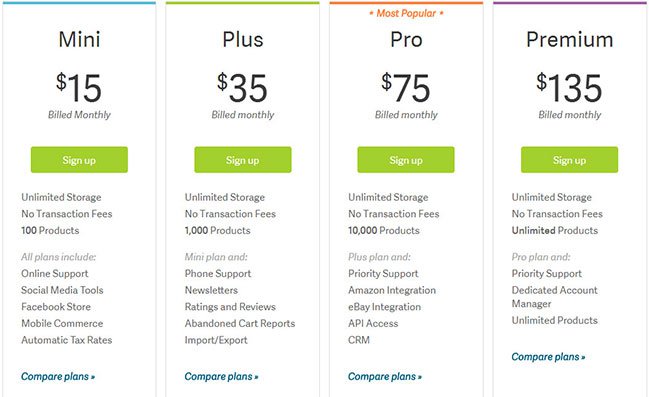The image size is (649, 397).
Task: Click Sign up under the Premium plan
Action: pyautogui.click(x=569, y=160)
